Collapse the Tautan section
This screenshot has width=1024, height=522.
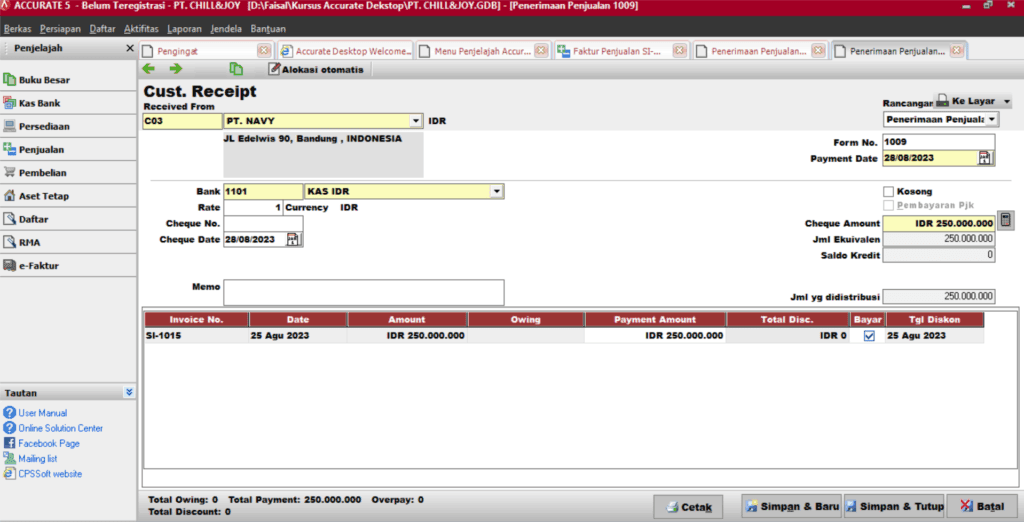pos(129,393)
